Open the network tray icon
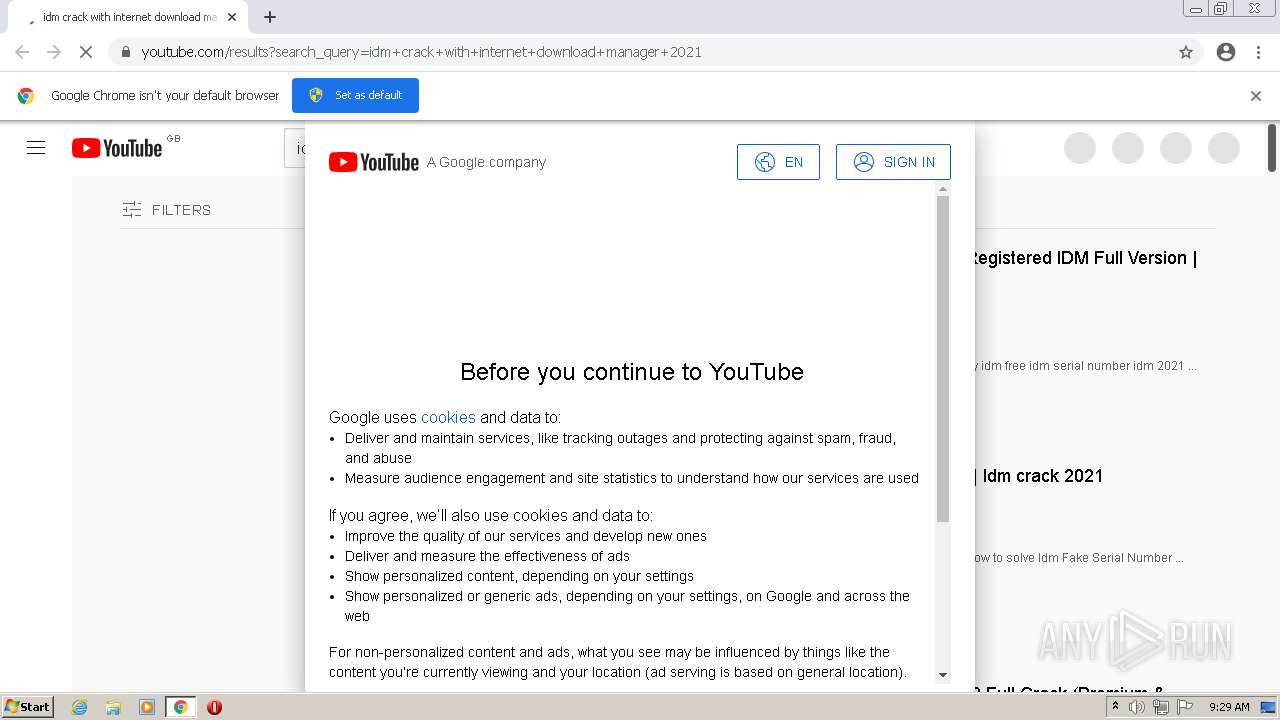 pos(1161,707)
